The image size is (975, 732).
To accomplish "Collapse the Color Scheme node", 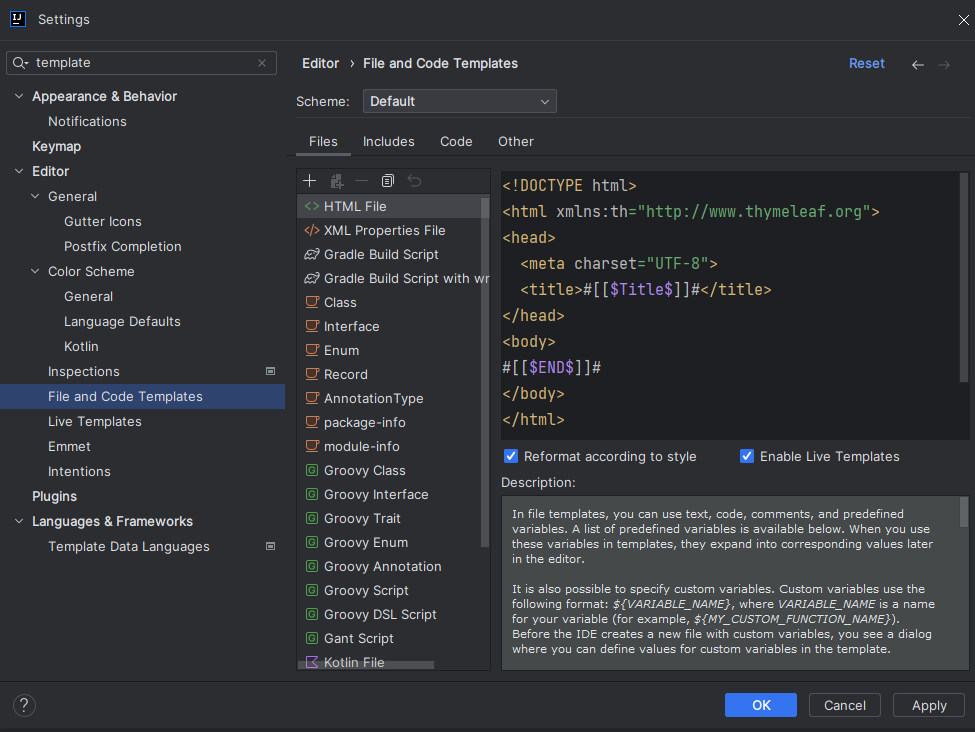I will pyautogui.click(x=35, y=271).
